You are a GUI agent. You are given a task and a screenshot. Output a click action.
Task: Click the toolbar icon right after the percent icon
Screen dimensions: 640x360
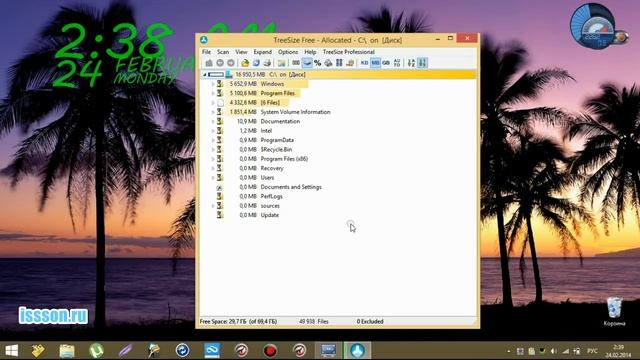[x=328, y=63]
